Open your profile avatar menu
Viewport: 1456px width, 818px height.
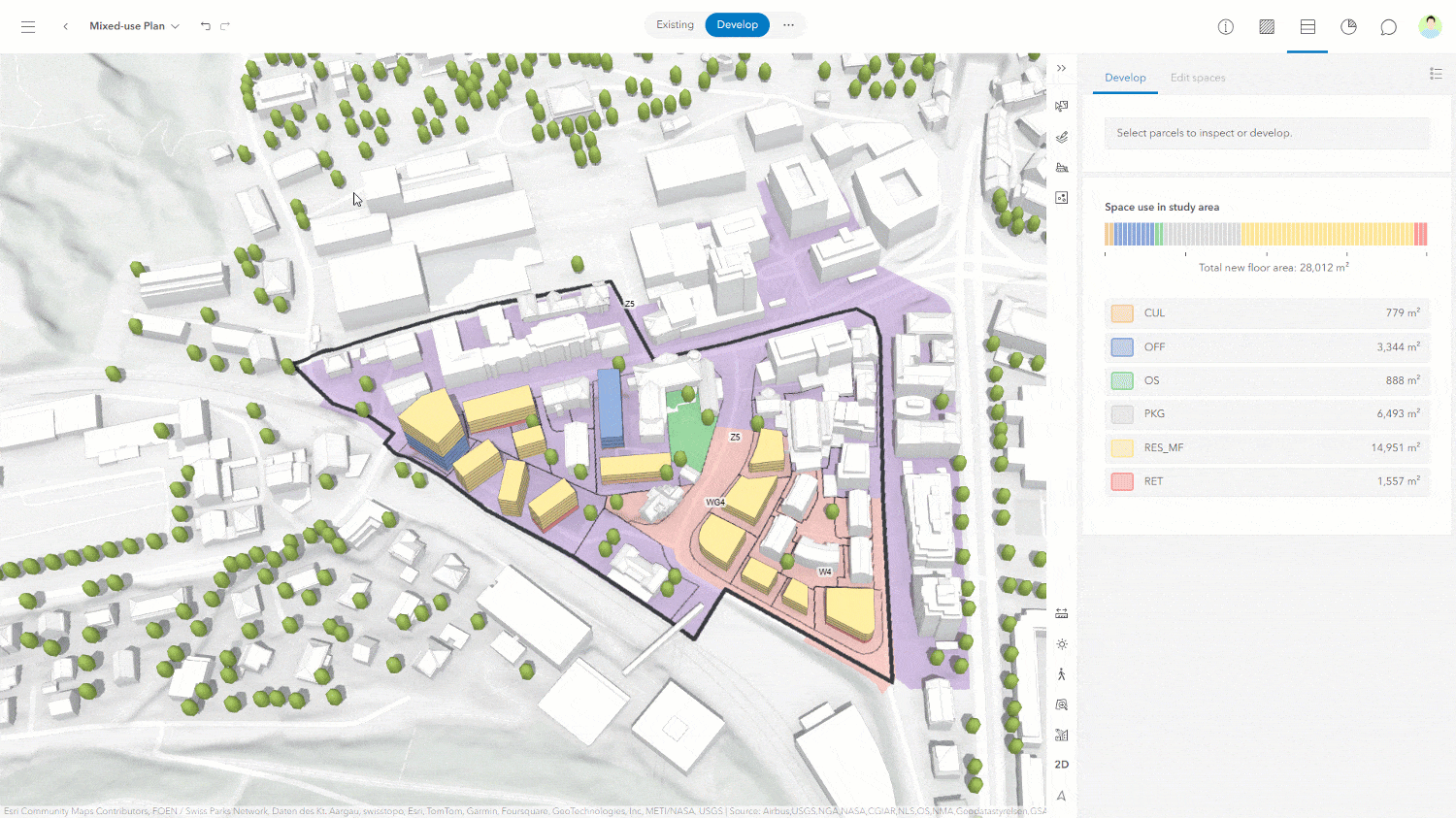pos(1430,26)
